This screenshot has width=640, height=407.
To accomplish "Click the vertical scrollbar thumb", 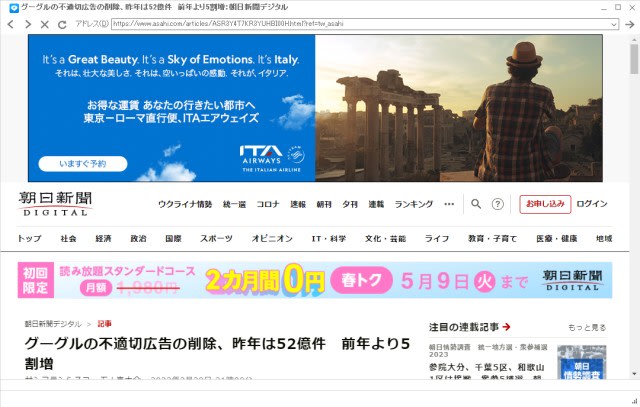I will click(634, 59).
